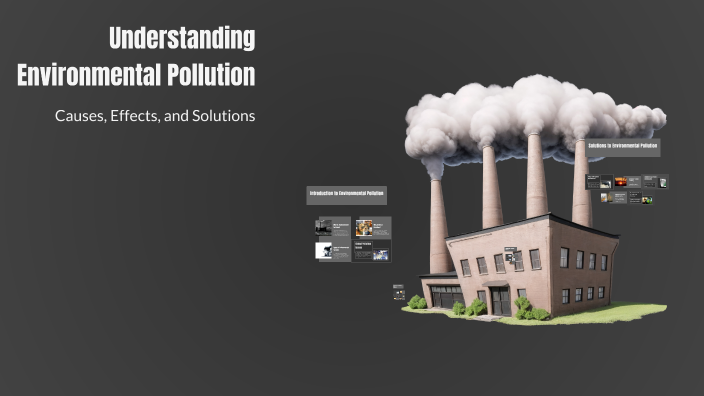
Task: Open the black-and-white factory photo thumbnail
Action: click(323, 228)
